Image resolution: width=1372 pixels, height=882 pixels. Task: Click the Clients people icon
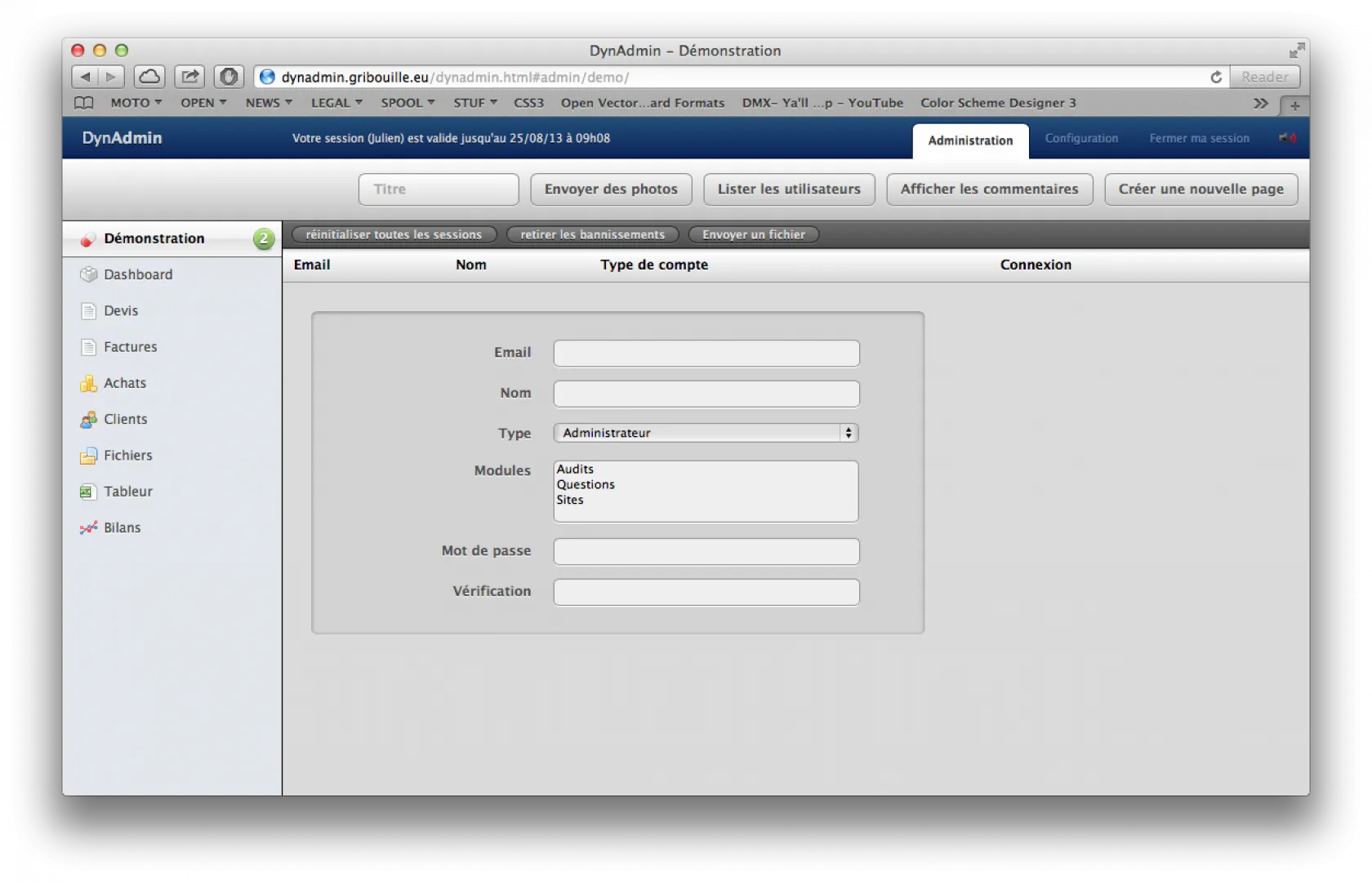(88, 420)
